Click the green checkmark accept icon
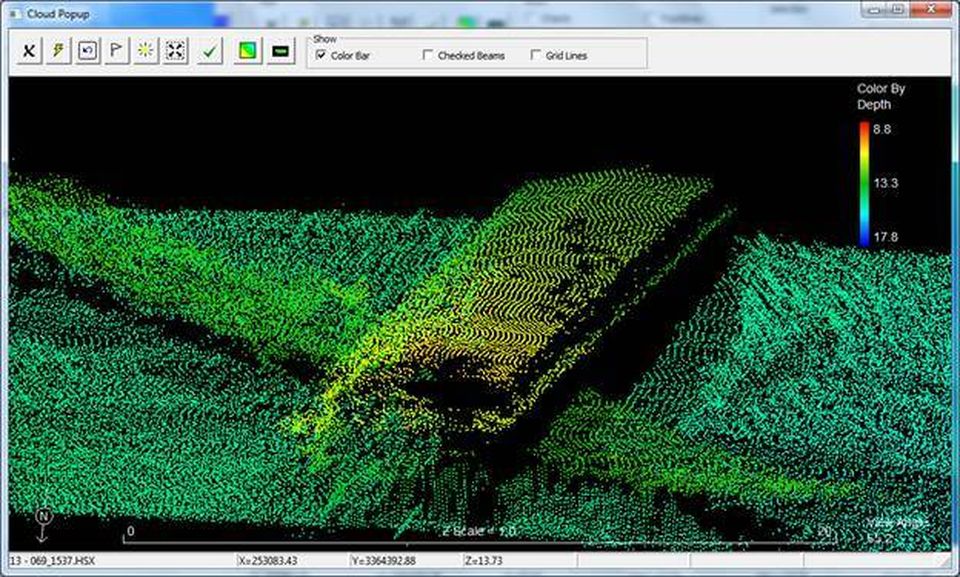960x577 pixels. click(210, 51)
